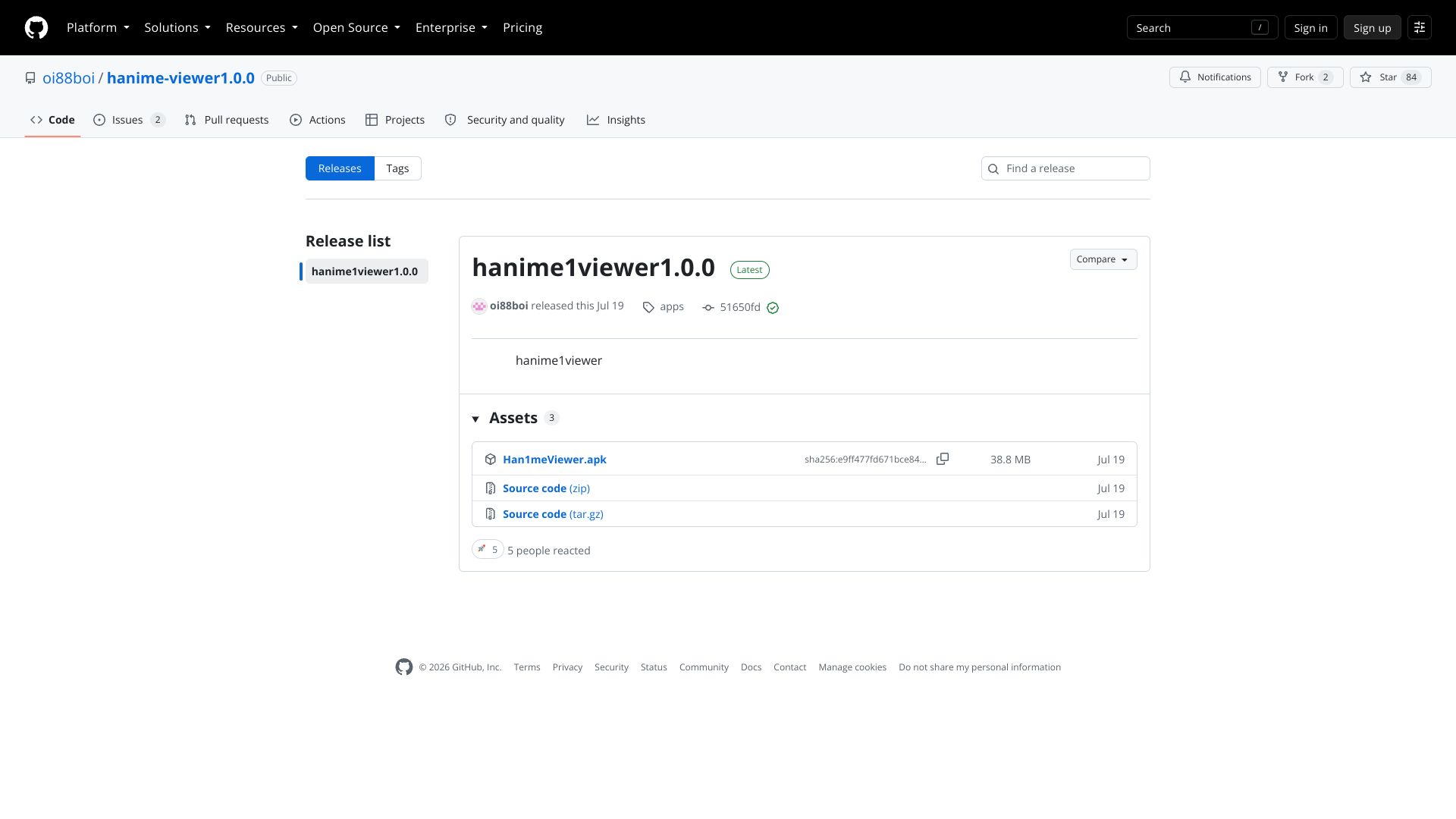Open the 51650fd commit link
1456x819 pixels.
click(x=740, y=307)
